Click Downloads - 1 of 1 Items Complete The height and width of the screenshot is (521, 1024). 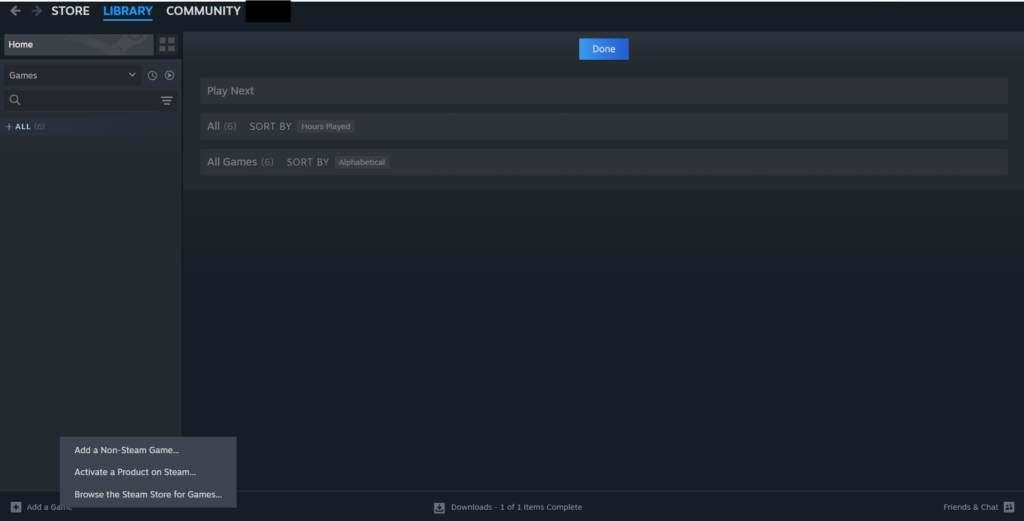[x=516, y=507]
